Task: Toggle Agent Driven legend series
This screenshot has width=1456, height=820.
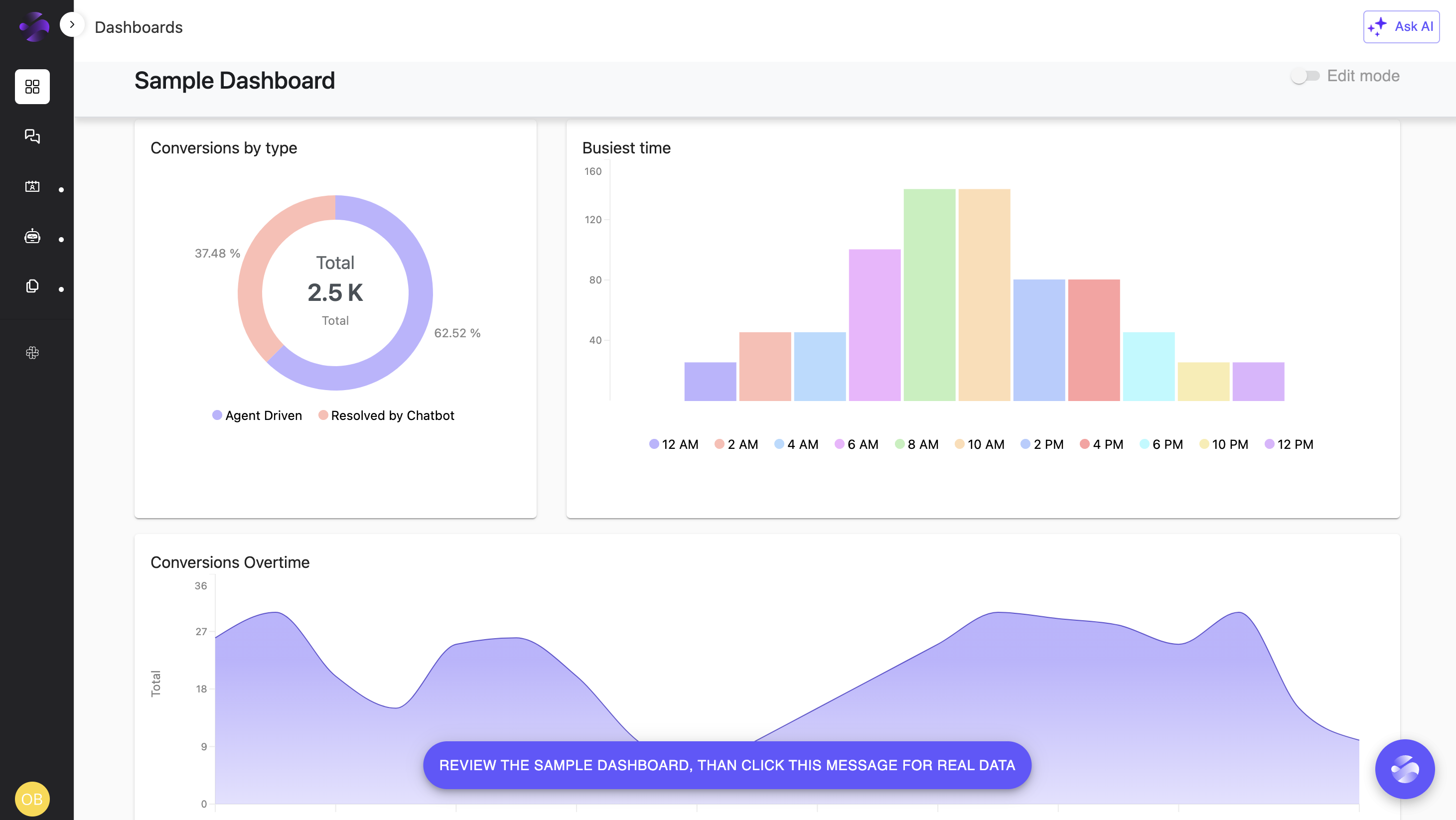Action: click(257, 415)
